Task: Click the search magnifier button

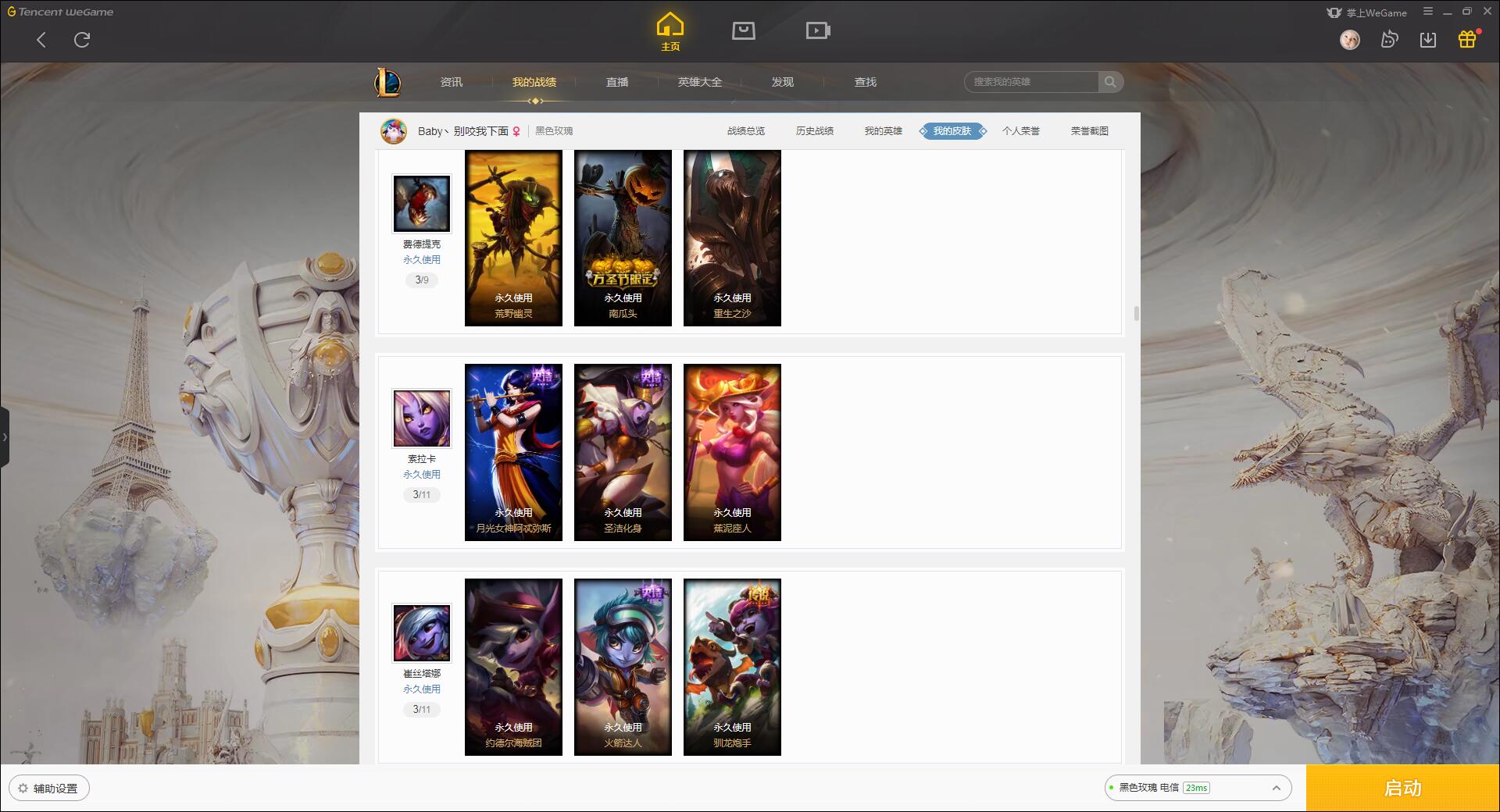Action: coord(1110,82)
